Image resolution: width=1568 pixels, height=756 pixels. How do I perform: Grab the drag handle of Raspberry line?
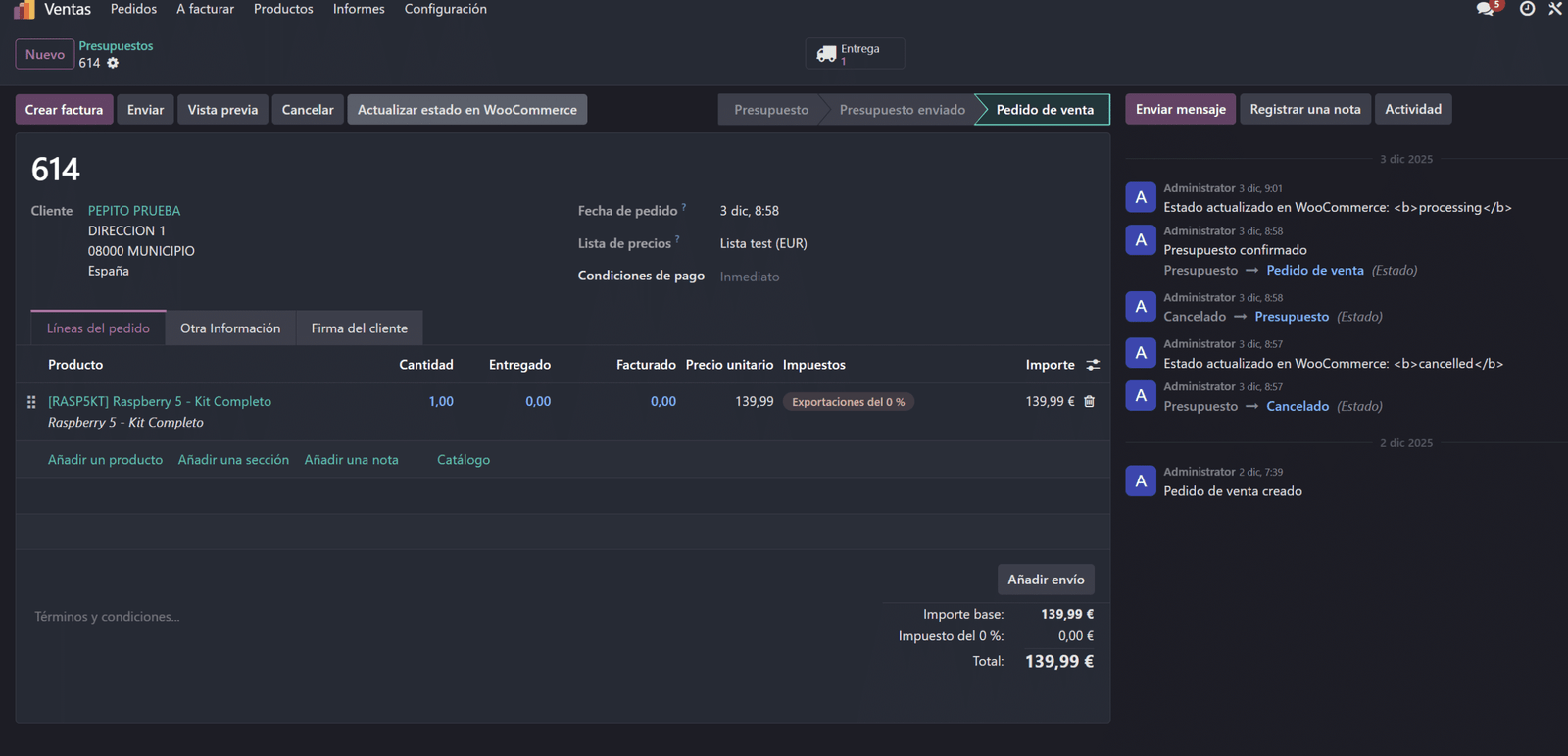[31, 402]
